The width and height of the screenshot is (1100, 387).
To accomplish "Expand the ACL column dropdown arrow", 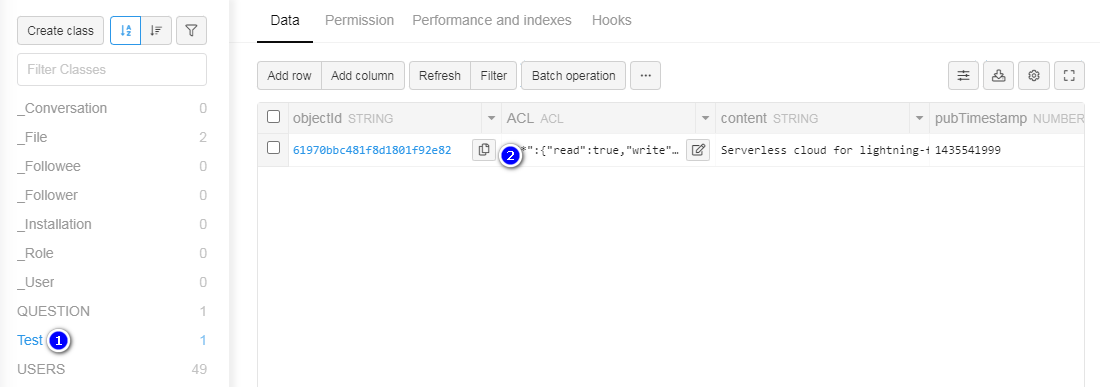I will click(x=705, y=118).
